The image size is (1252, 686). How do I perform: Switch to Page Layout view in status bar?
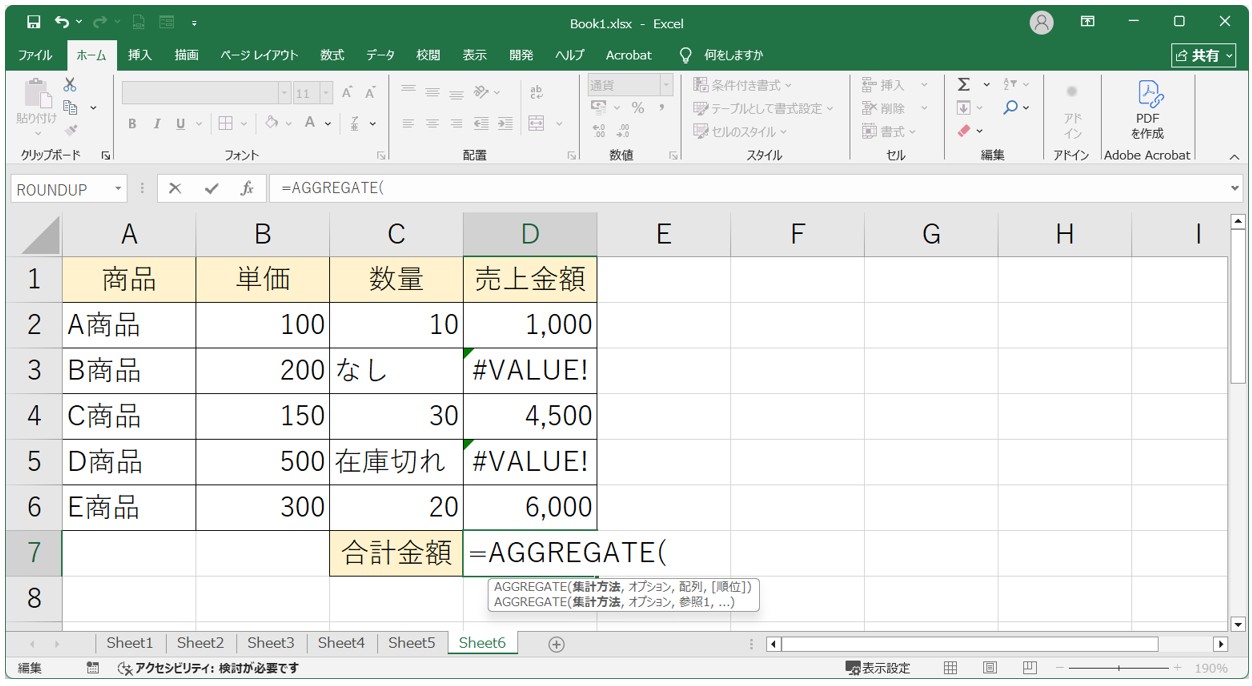pyautogui.click(x=989, y=668)
